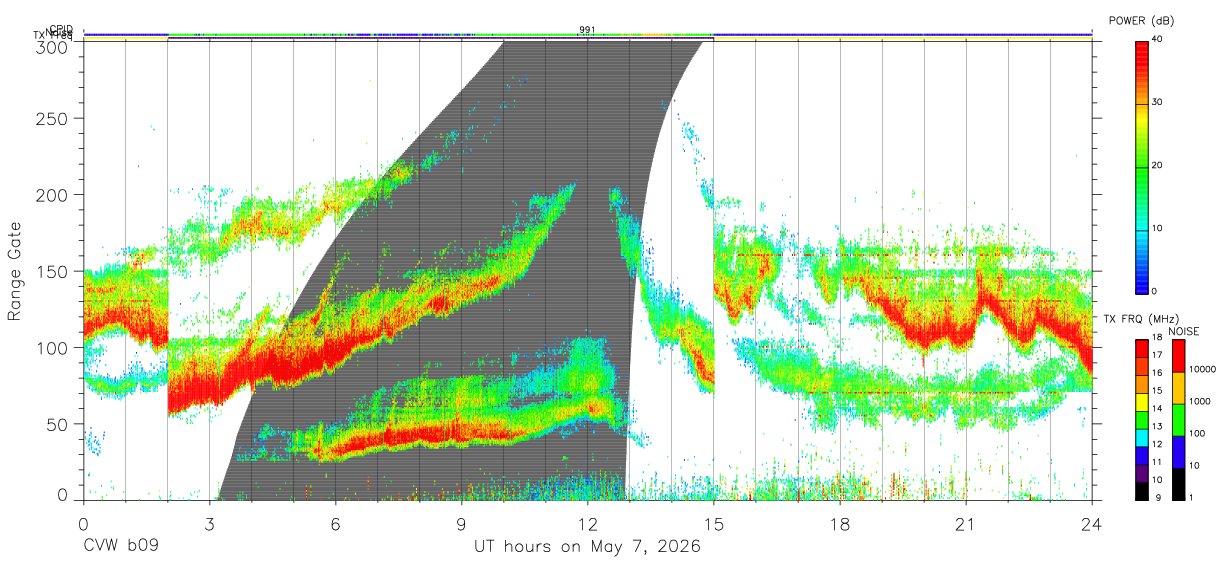Select black TX FRQ swatch (9-10)
1228x567 pixels.
[1142, 492]
